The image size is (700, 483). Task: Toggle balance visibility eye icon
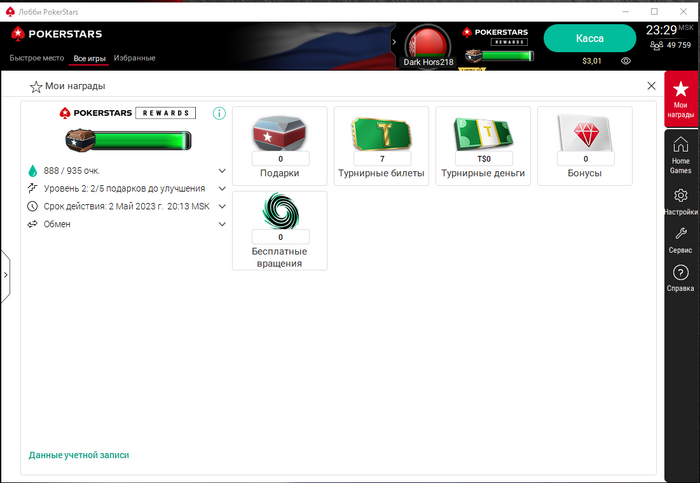(626, 61)
